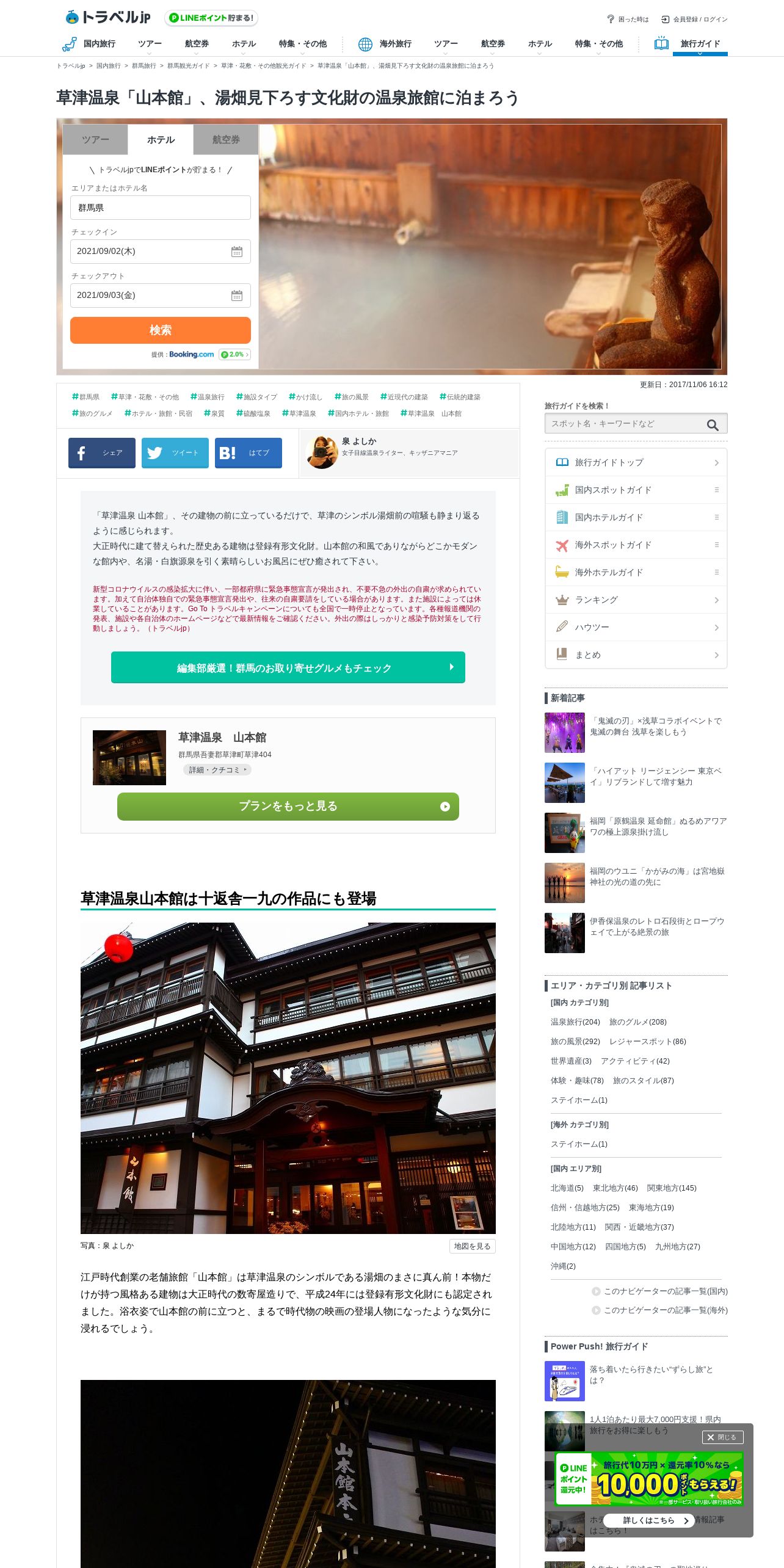Open 海外旅行 menu with globe icon
784x1568 pixels.
tap(385, 44)
